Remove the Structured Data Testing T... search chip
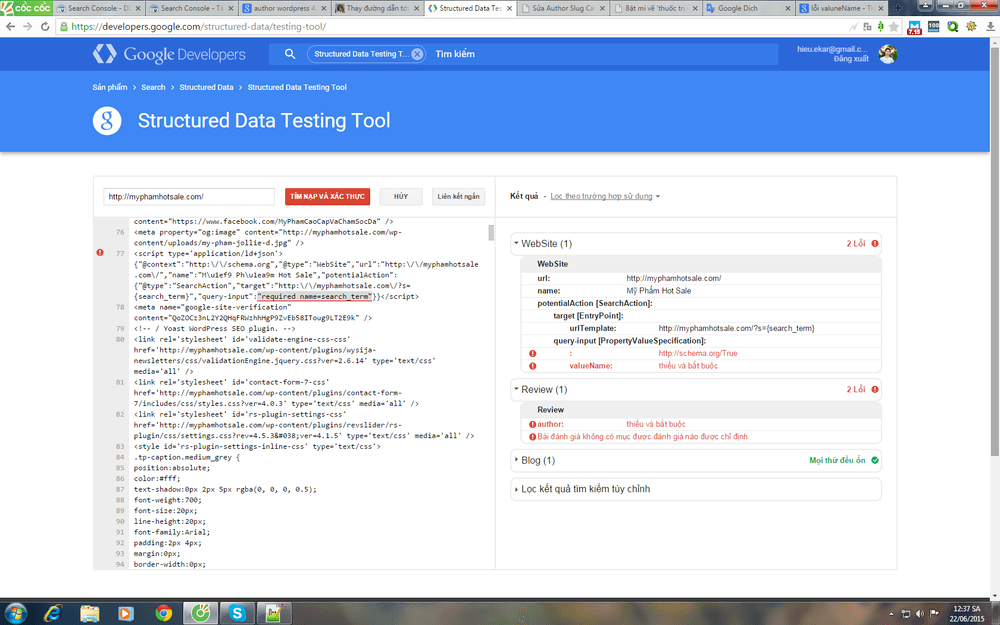The width and height of the screenshot is (1000, 625). [x=416, y=54]
